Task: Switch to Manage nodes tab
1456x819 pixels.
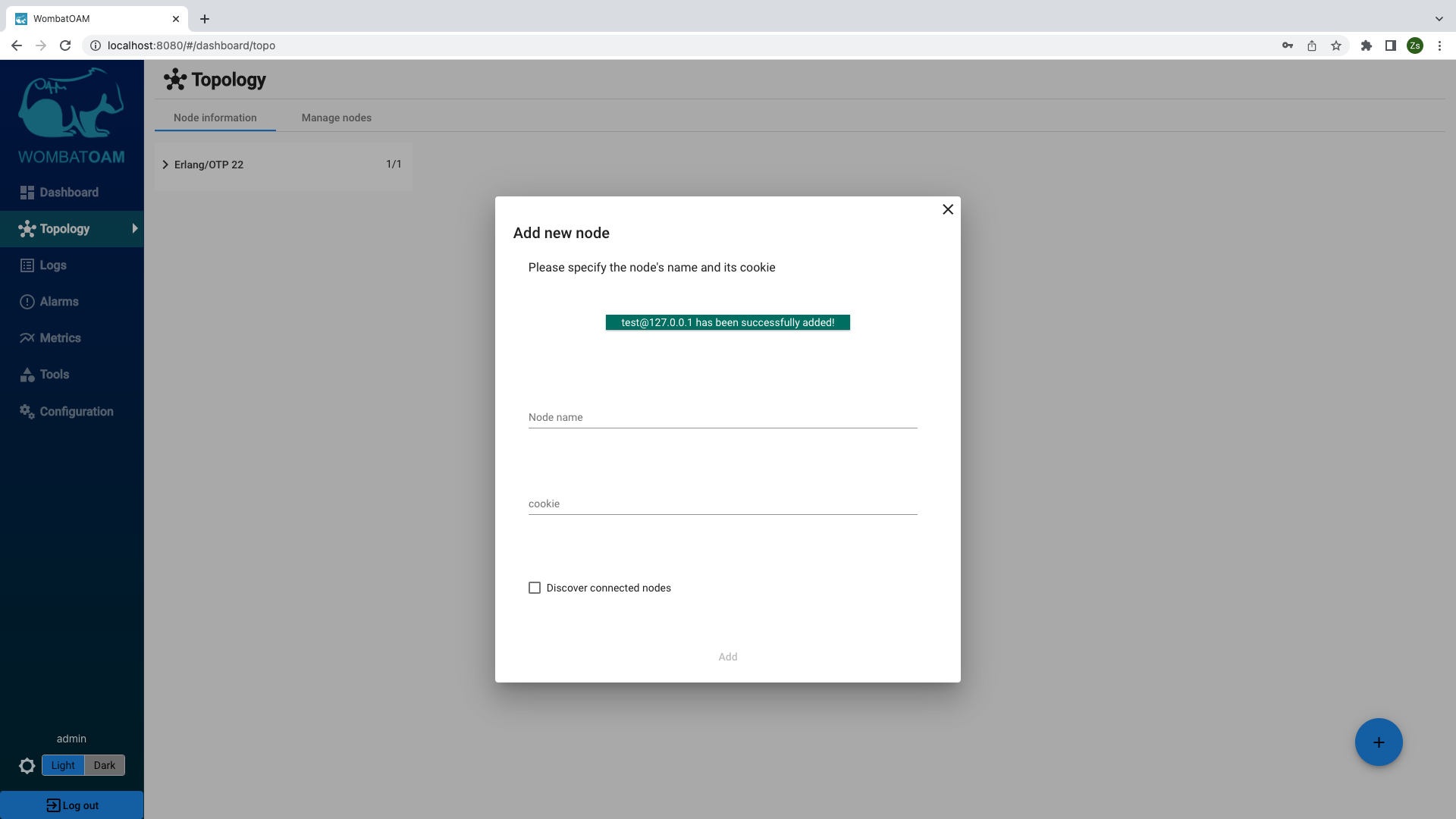Action: tap(337, 118)
